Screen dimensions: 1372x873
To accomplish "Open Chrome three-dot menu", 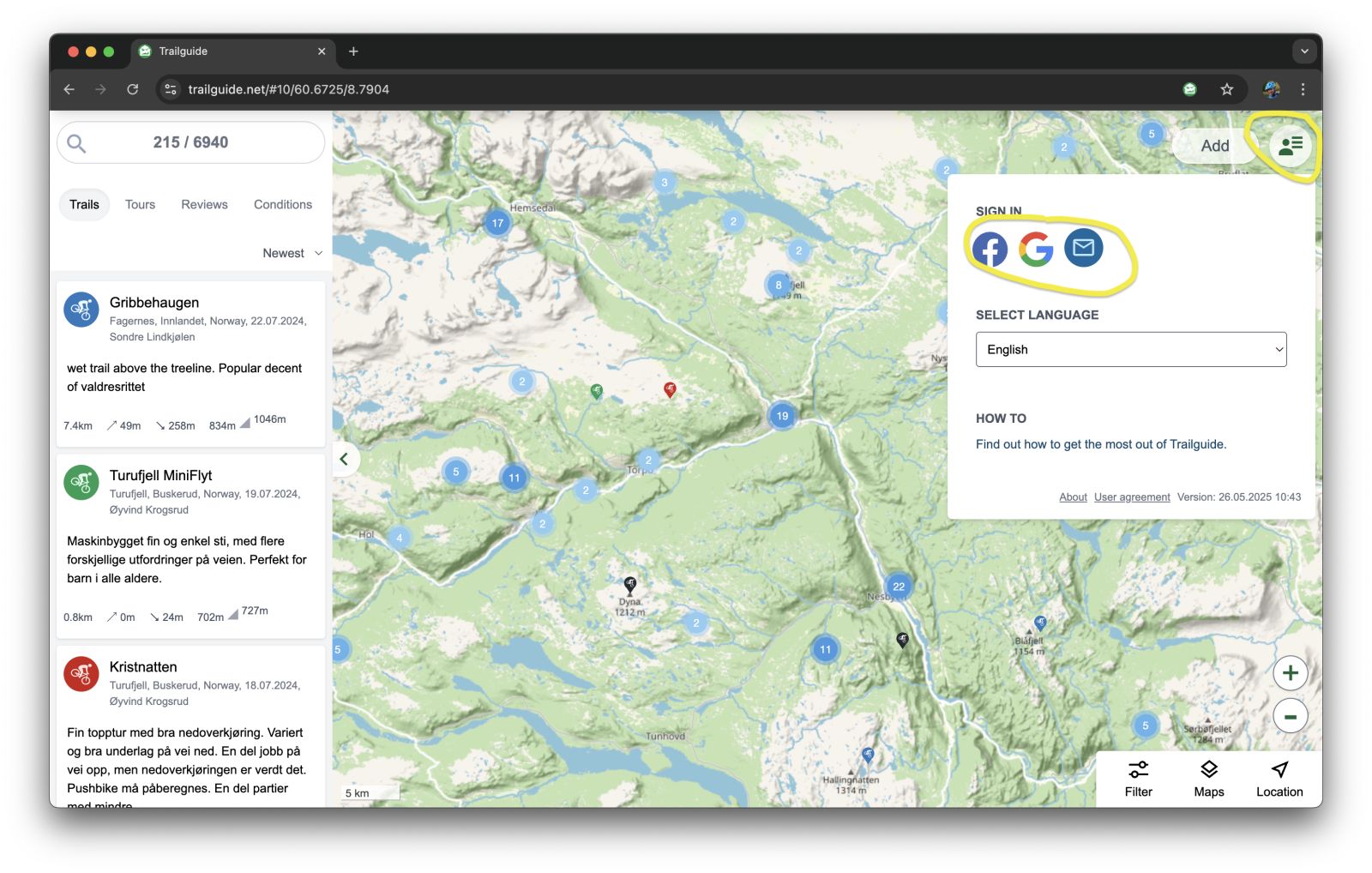I will pos(1303,89).
